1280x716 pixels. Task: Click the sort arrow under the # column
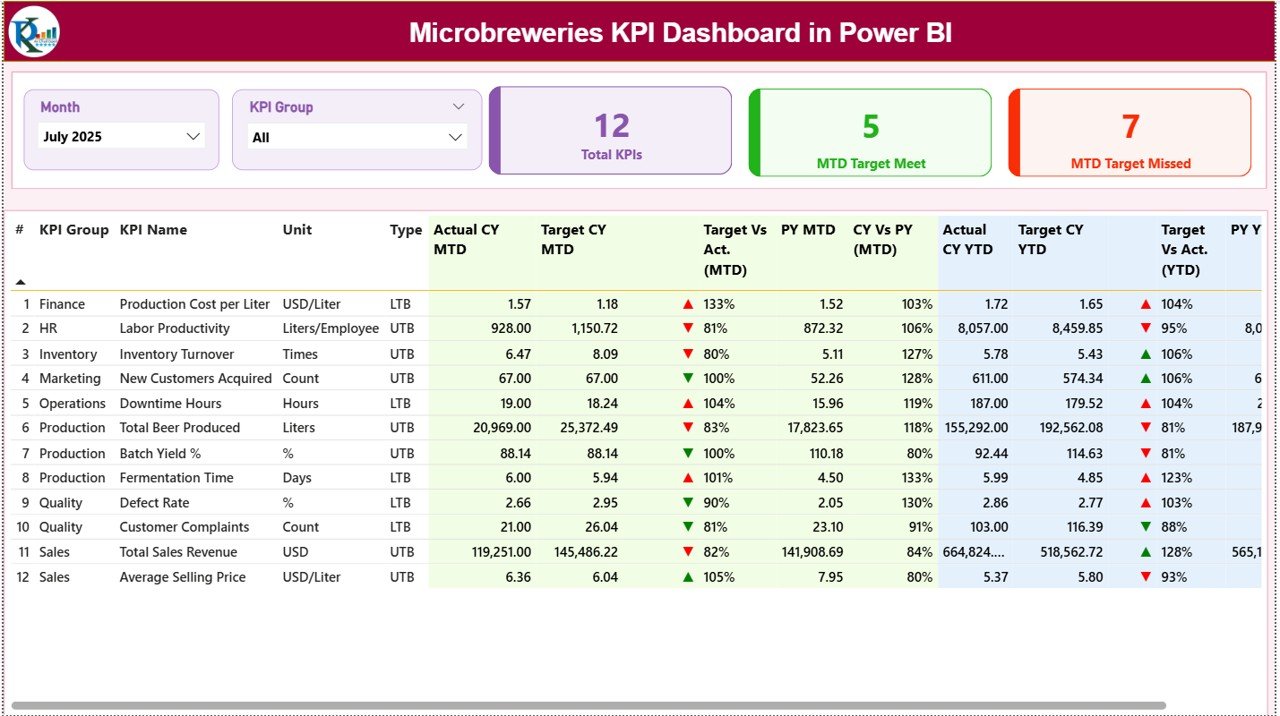(20, 282)
